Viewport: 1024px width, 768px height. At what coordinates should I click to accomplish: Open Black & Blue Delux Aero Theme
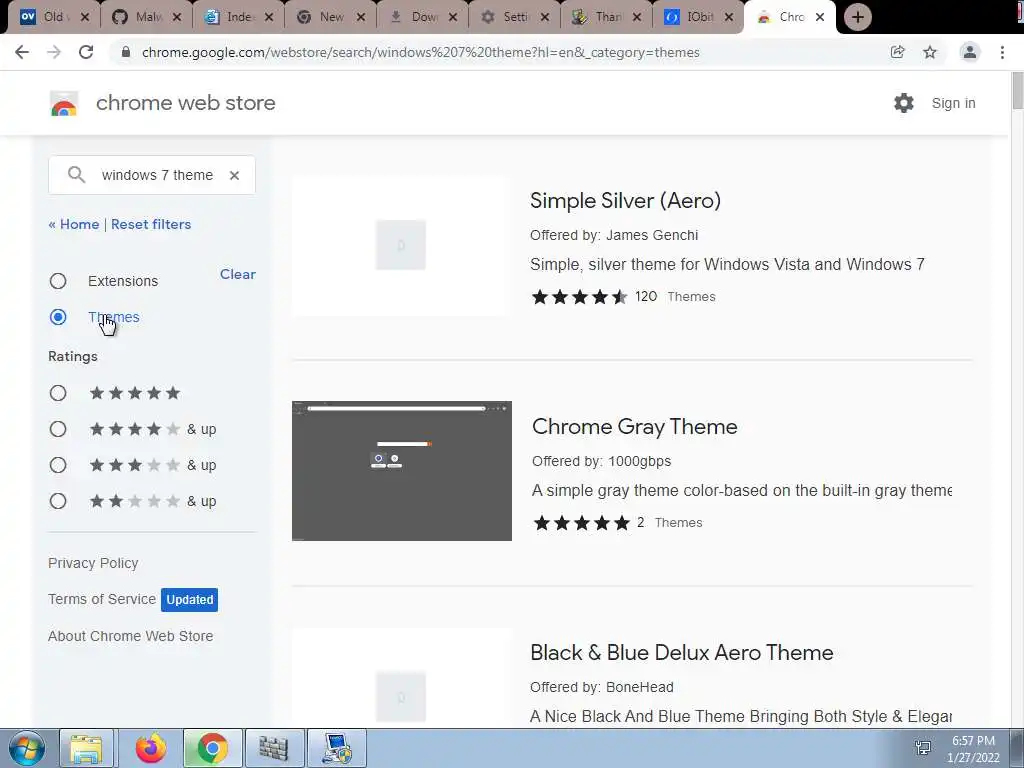pyautogui.click(x=681, y=652)
